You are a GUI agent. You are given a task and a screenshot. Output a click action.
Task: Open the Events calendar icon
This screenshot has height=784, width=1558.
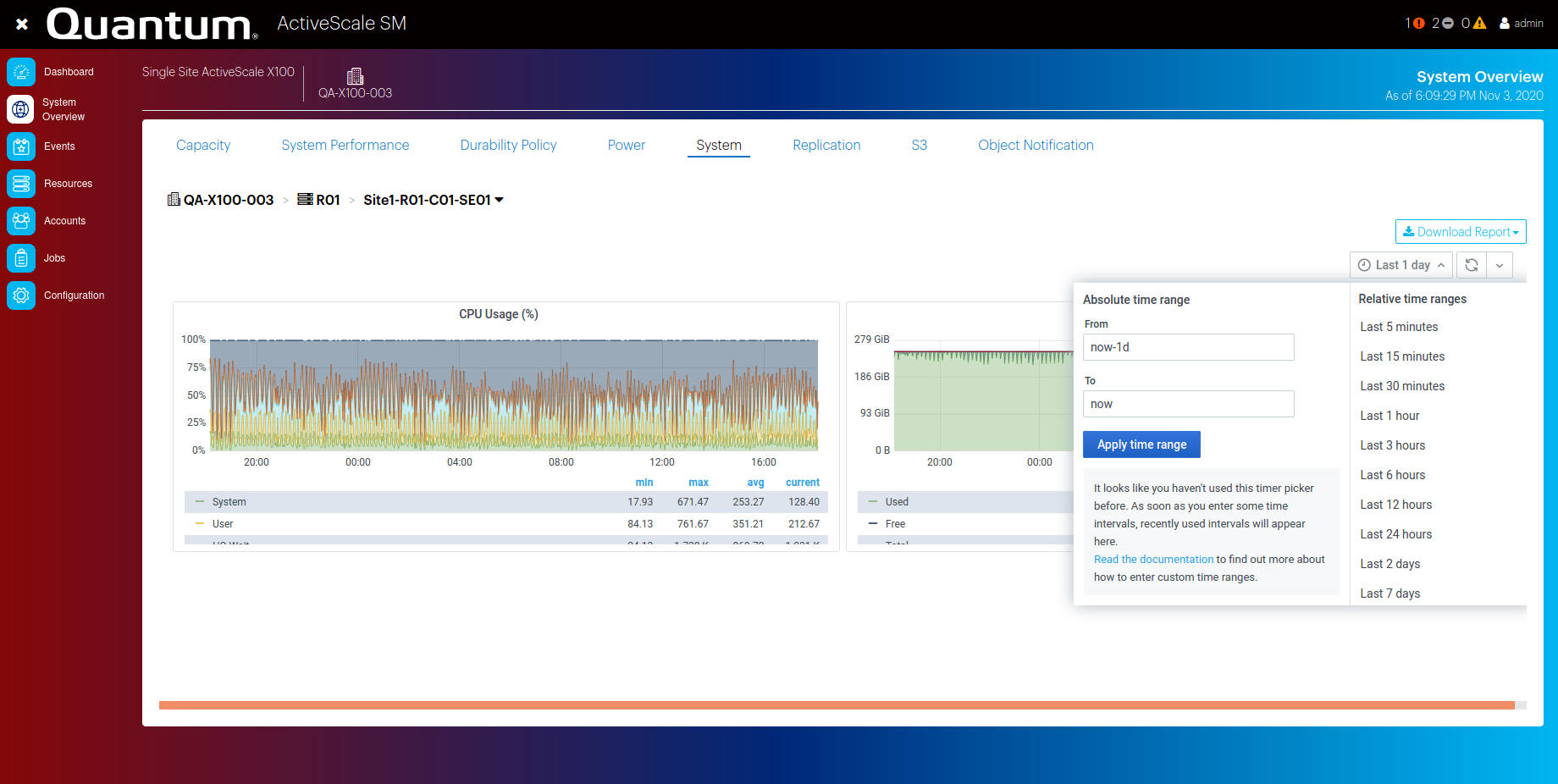[x=21, y=146]
